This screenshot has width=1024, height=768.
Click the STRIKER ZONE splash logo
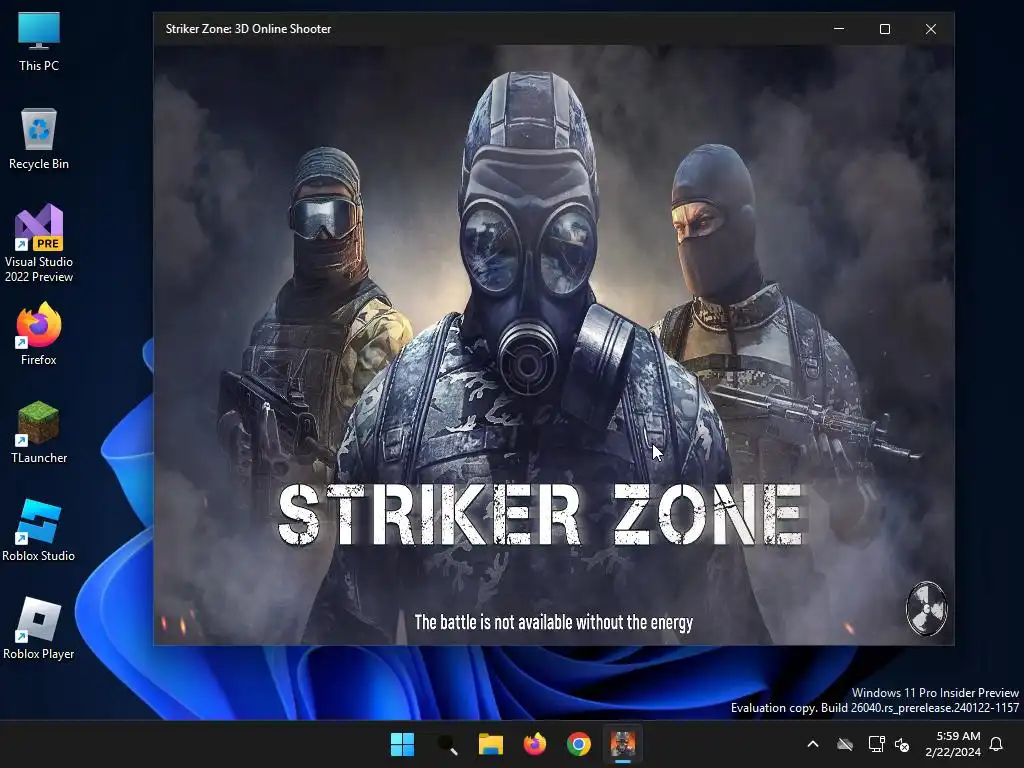[x=541, y=515]
